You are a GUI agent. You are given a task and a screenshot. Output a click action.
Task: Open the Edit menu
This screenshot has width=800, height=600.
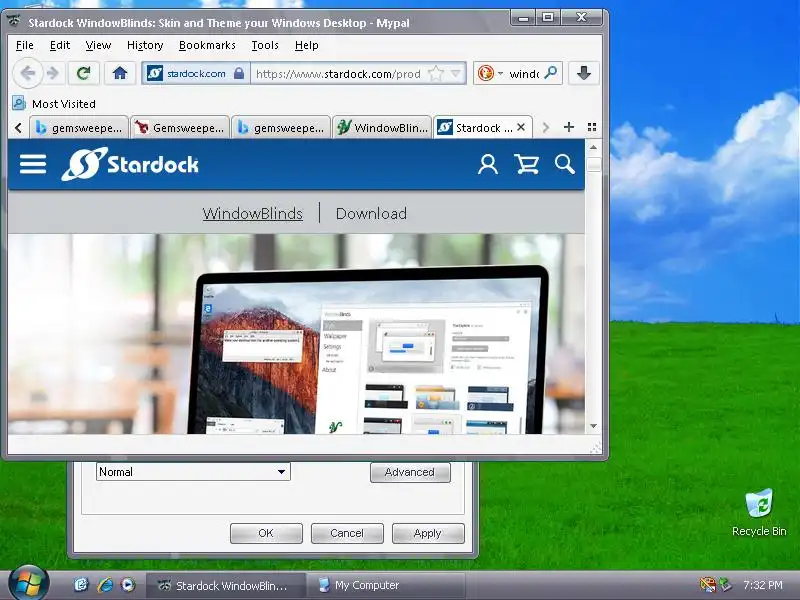pyautogui.click(x=60, y=45)
